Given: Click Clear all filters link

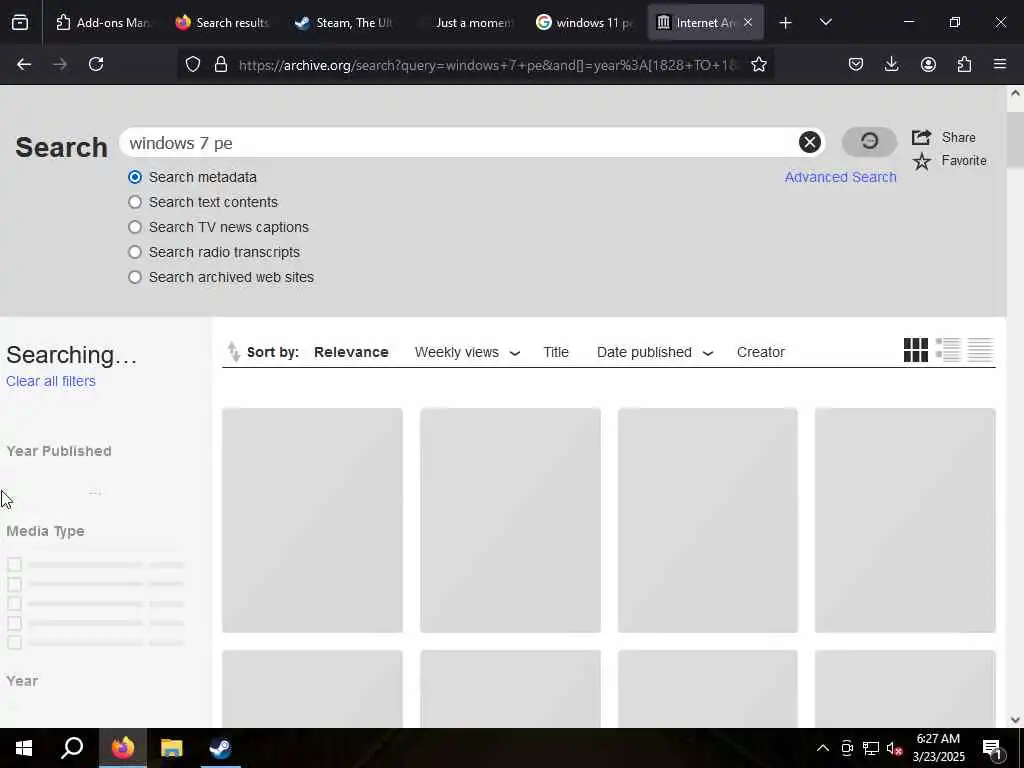Looking at the screenshot, I should tap(51, 381).
